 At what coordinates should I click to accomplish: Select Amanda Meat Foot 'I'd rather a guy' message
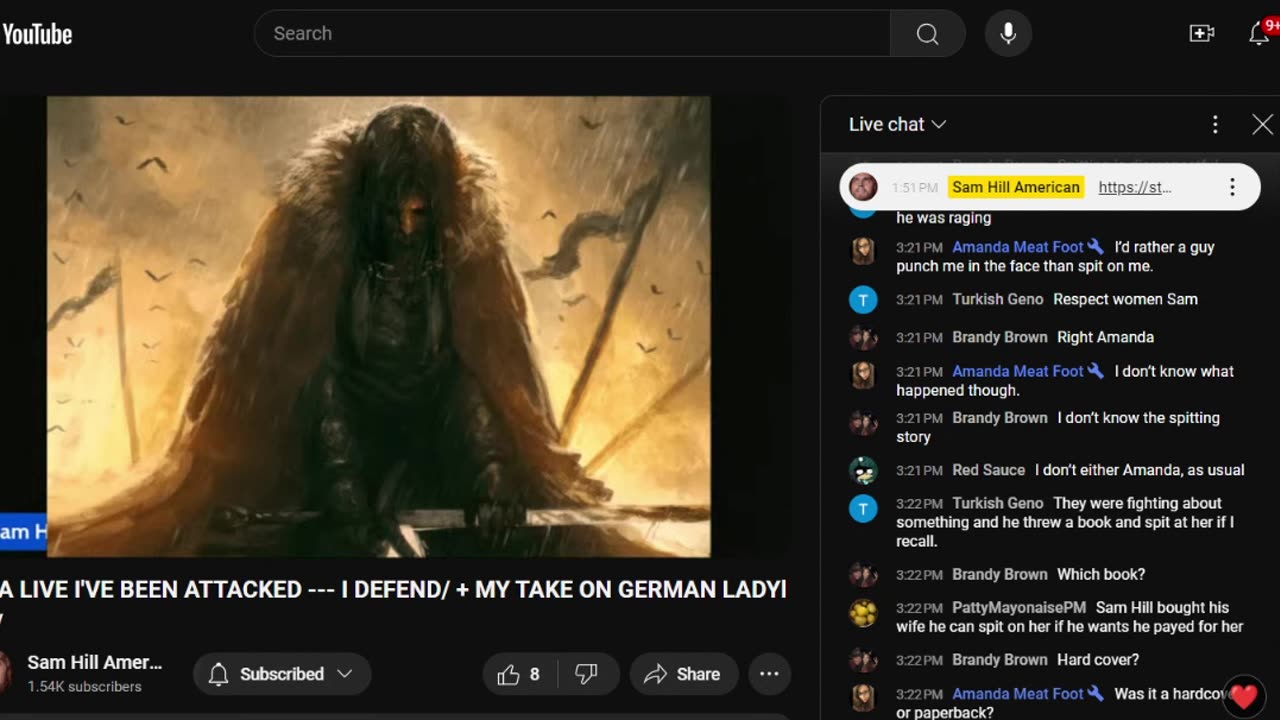[1050, 256]
